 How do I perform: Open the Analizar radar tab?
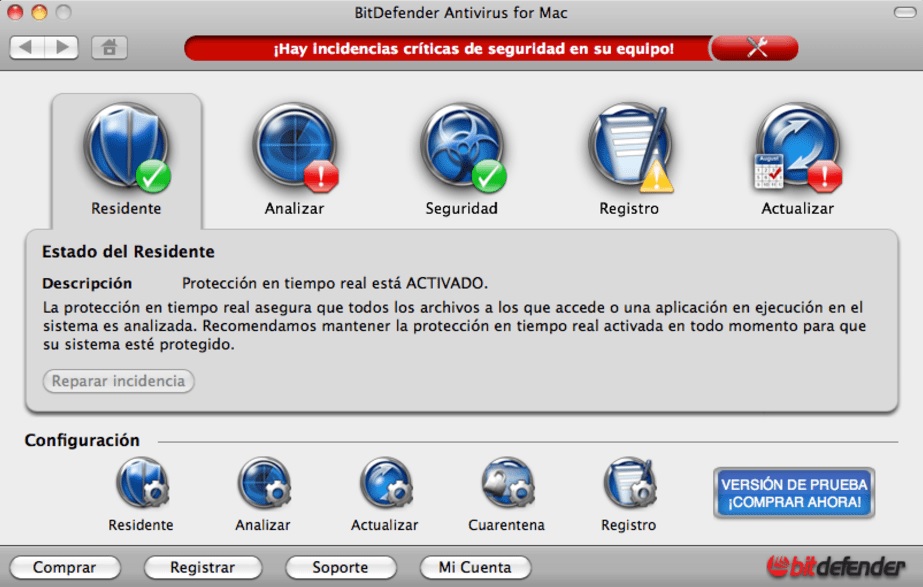point(294,160)
